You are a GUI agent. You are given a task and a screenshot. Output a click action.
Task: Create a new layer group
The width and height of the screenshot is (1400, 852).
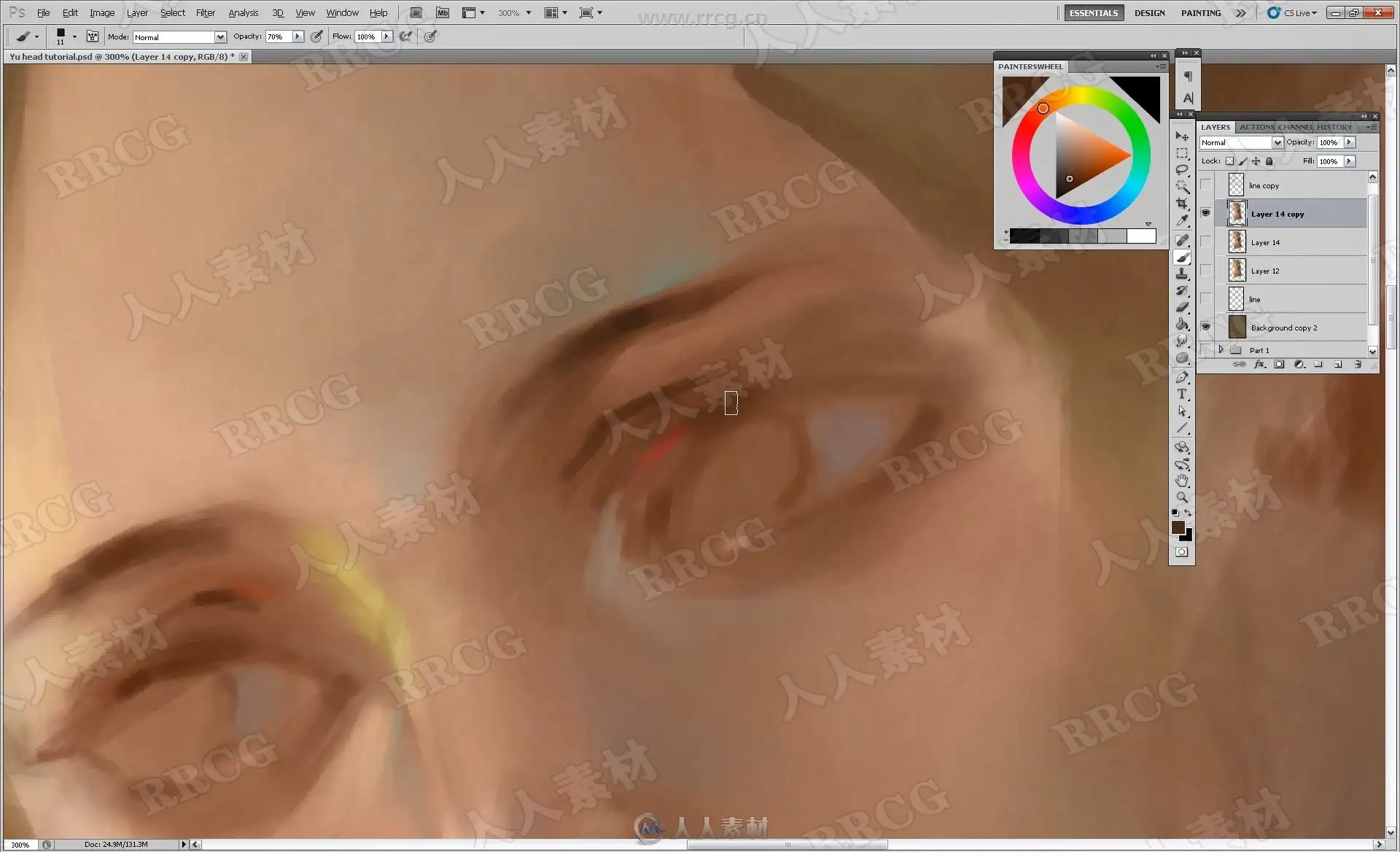pyautogui.click(x=1318, y=364)
